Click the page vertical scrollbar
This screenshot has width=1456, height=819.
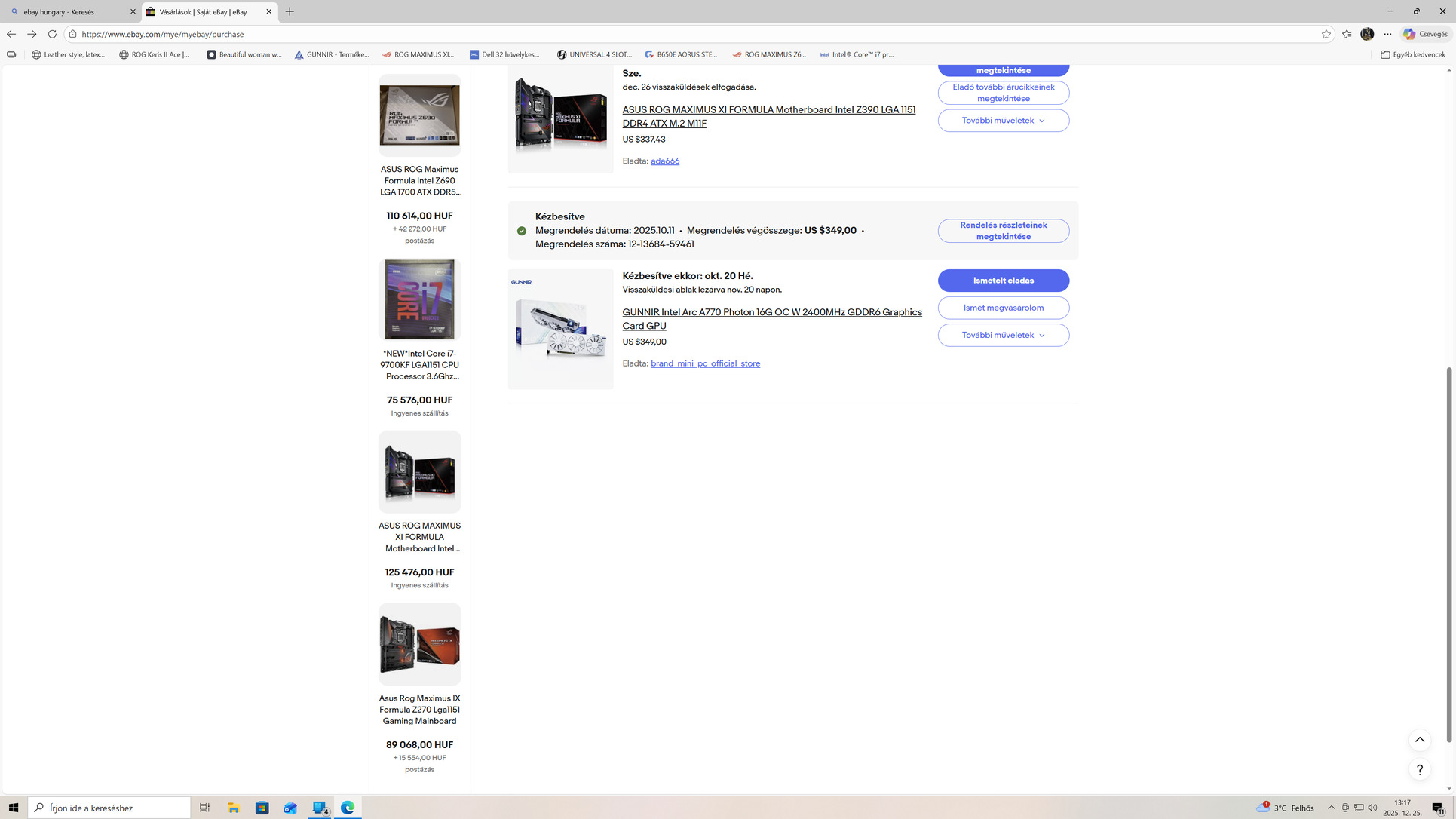(1448, 554)
